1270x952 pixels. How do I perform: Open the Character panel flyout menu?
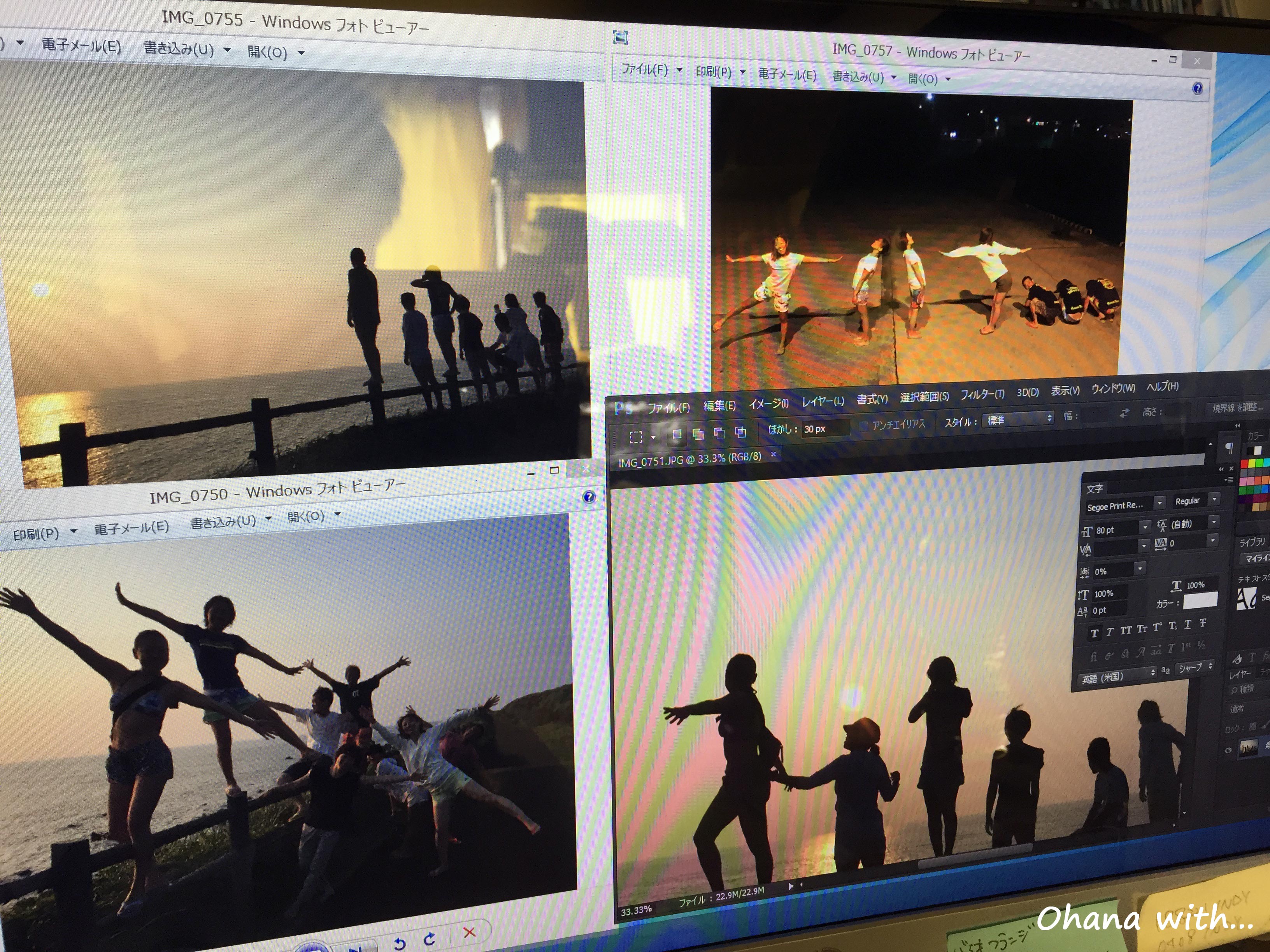tap(1229, 479)
